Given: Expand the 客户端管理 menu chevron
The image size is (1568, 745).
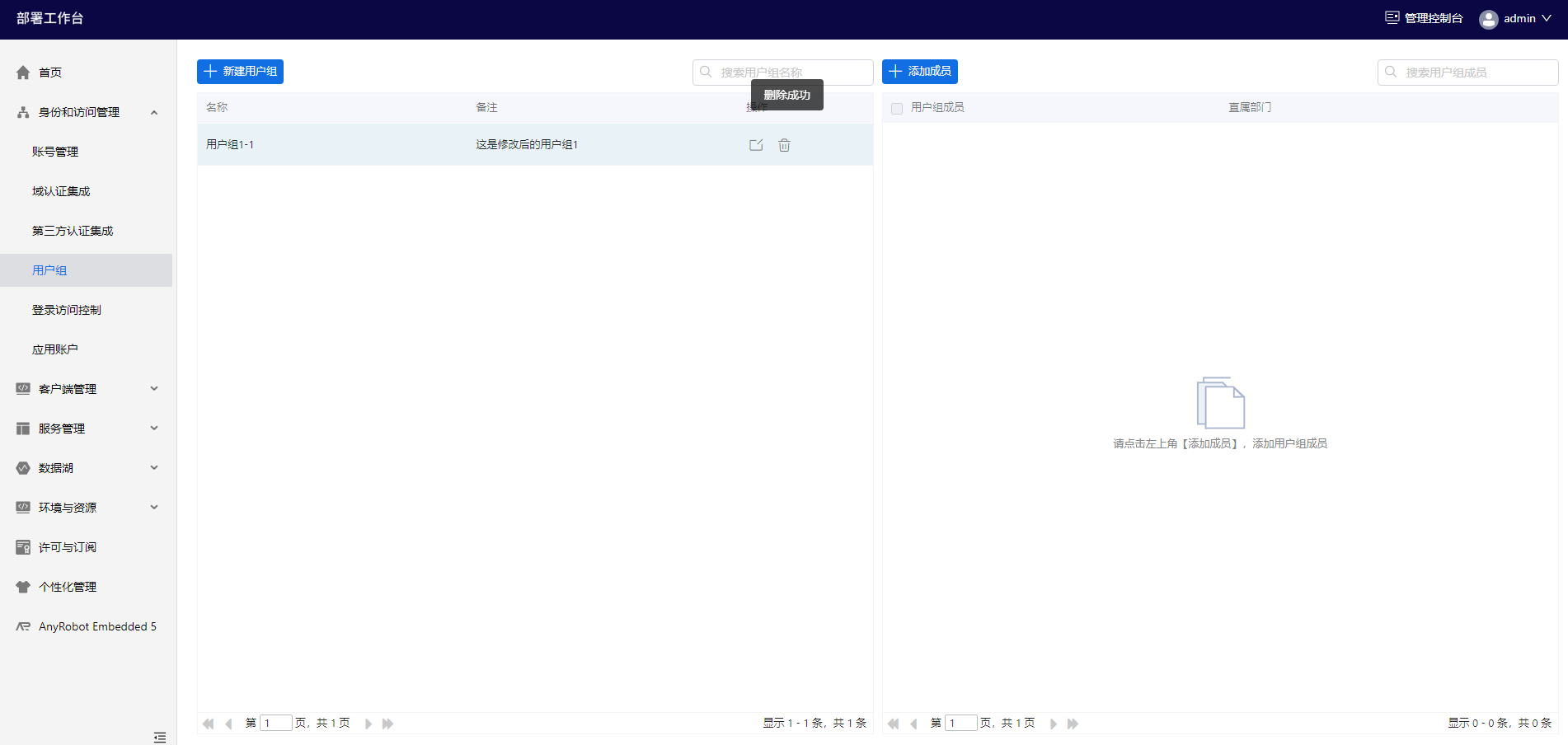Looking at the screenshot, I should click(x=154, y=389).
